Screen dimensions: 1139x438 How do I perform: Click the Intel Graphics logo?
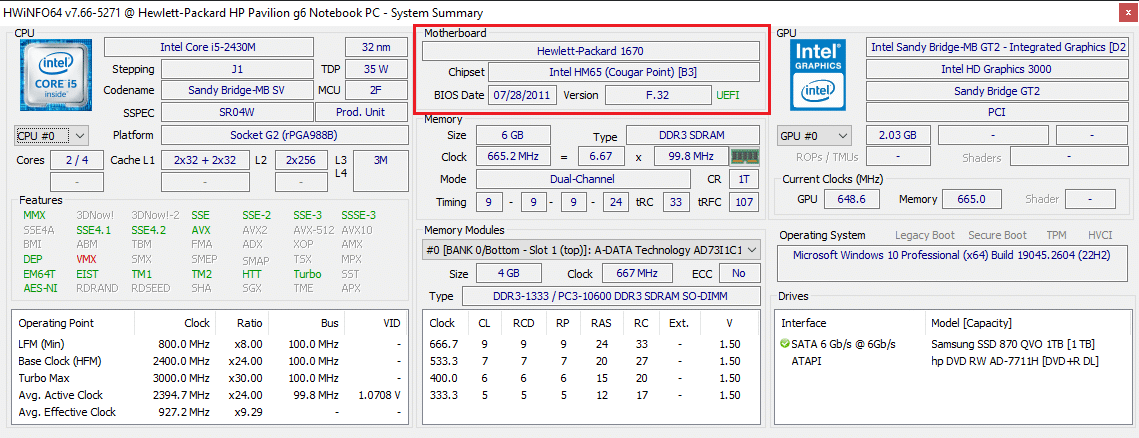[x=818, y=76]
